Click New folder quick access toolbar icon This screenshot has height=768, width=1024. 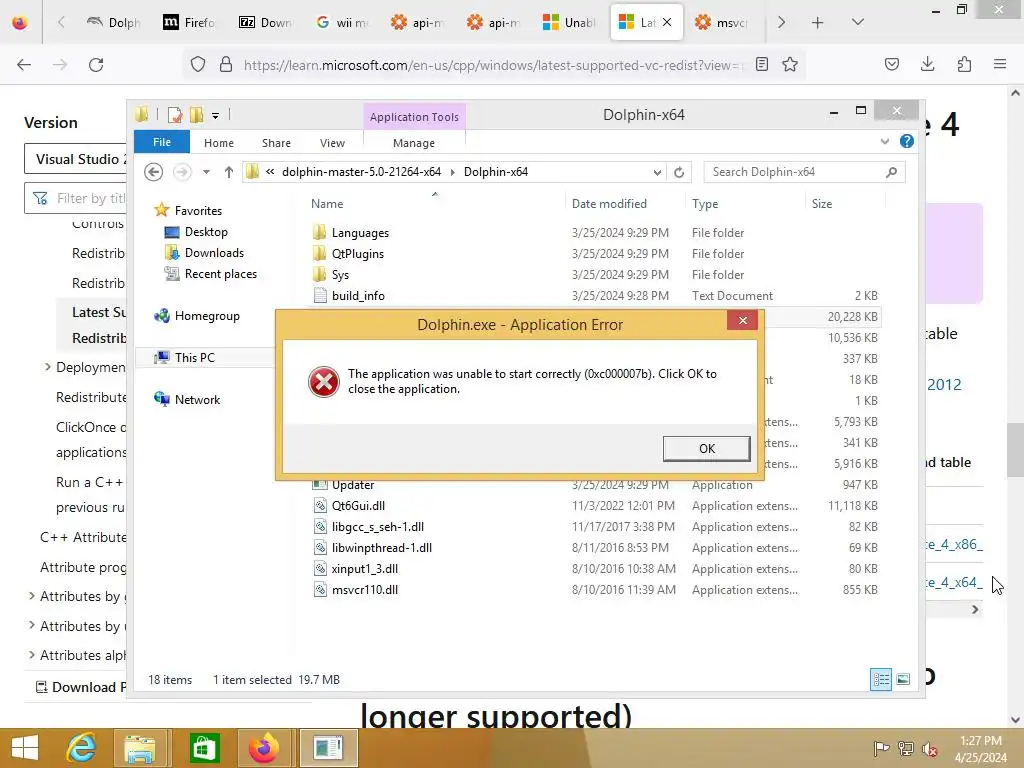tap(197, 115)
